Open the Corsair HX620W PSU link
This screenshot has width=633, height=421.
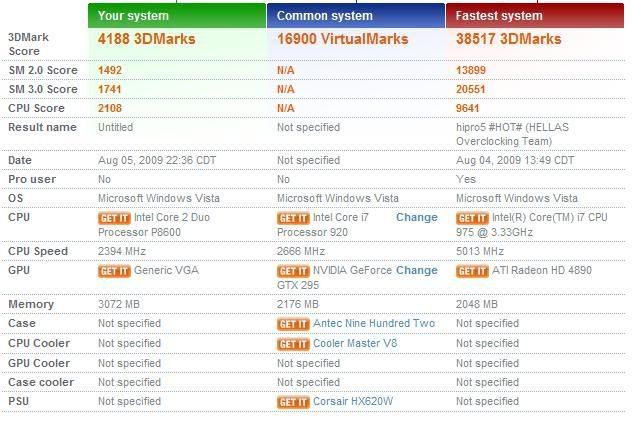click(352, 402)
